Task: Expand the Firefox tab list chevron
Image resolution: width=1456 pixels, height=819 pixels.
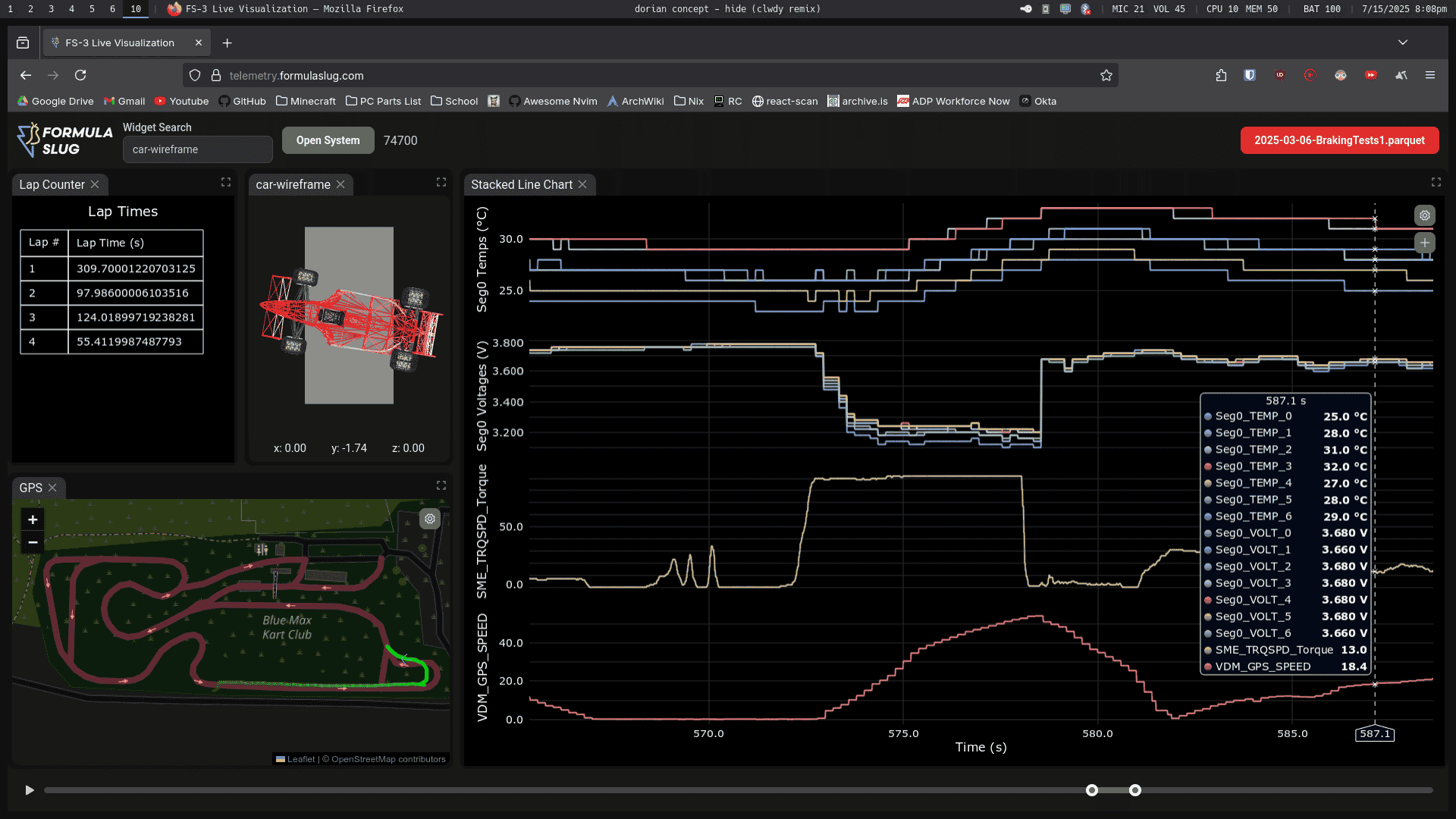Action: pyautogui.click(x=1403, y=42)
